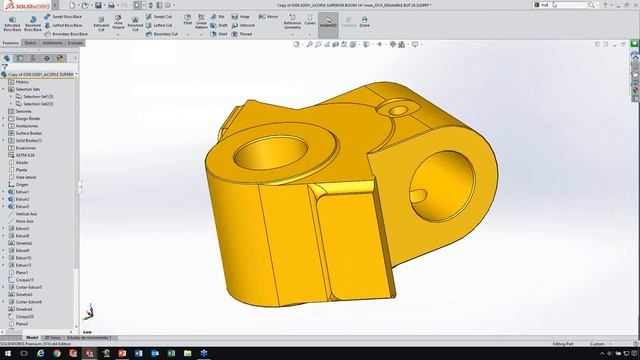Collapse the Selection Sets tree node

click(x=3, y=89)
